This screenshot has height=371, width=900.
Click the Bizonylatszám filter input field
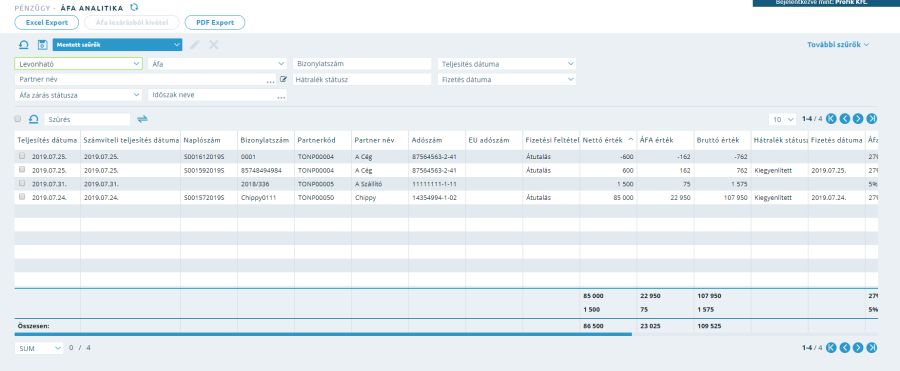coord(362,64)
